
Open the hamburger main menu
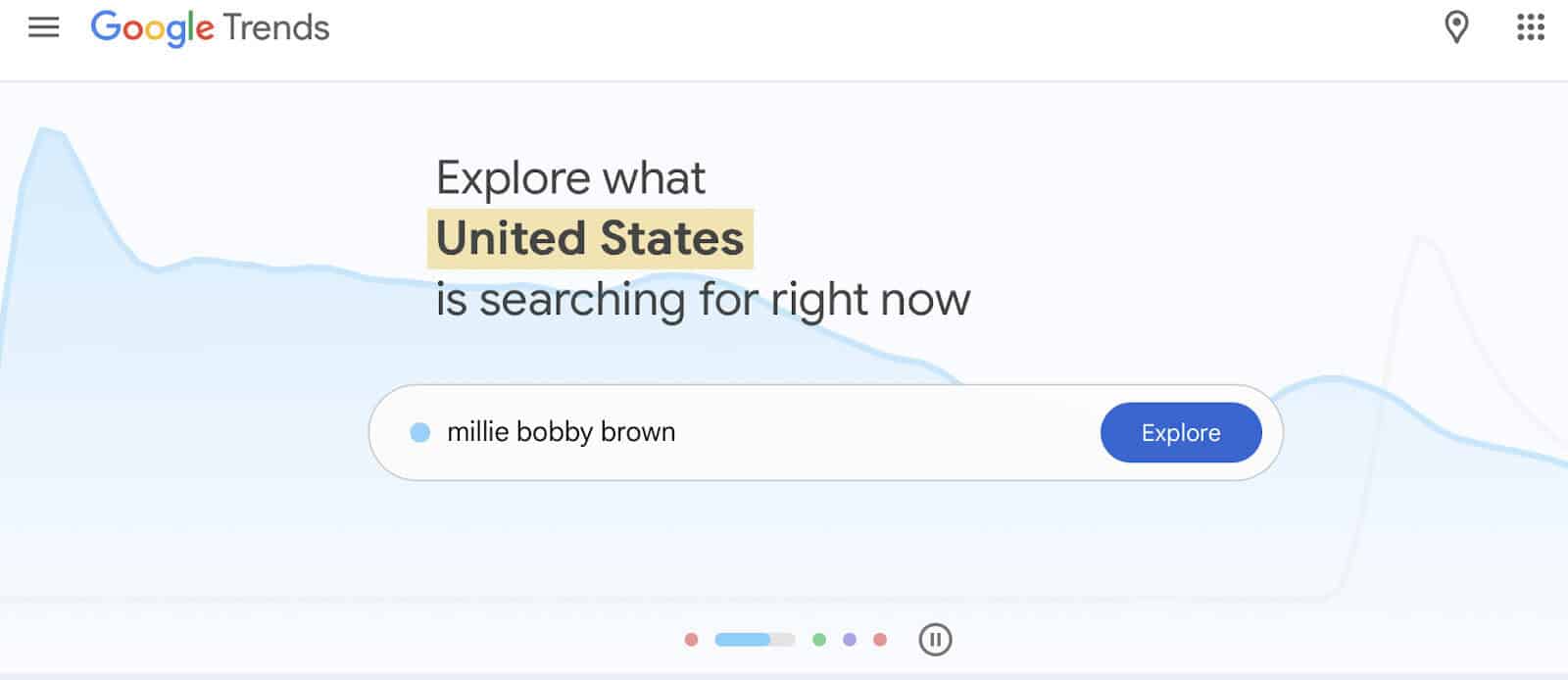[x=43, y=27]
